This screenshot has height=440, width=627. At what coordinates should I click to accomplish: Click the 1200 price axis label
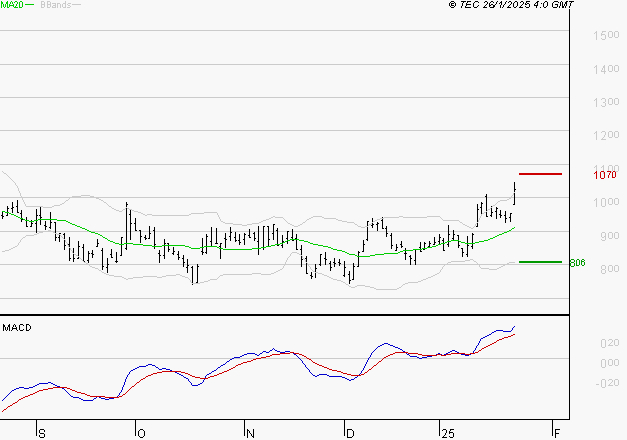[x=603, y=136]
